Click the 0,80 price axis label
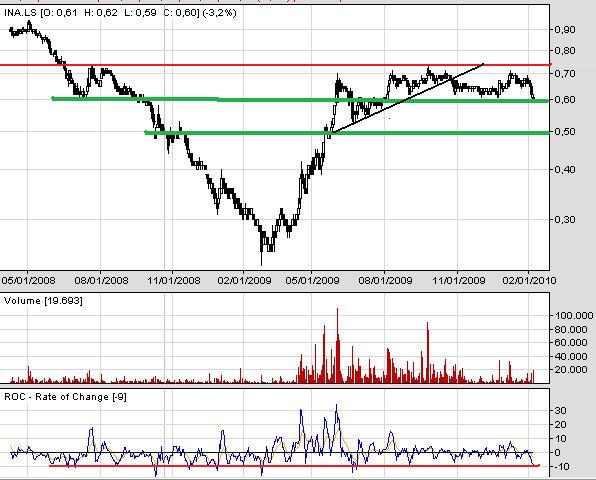Image resolution: width=596 pixels, height=480 pixels. point(565,51)
